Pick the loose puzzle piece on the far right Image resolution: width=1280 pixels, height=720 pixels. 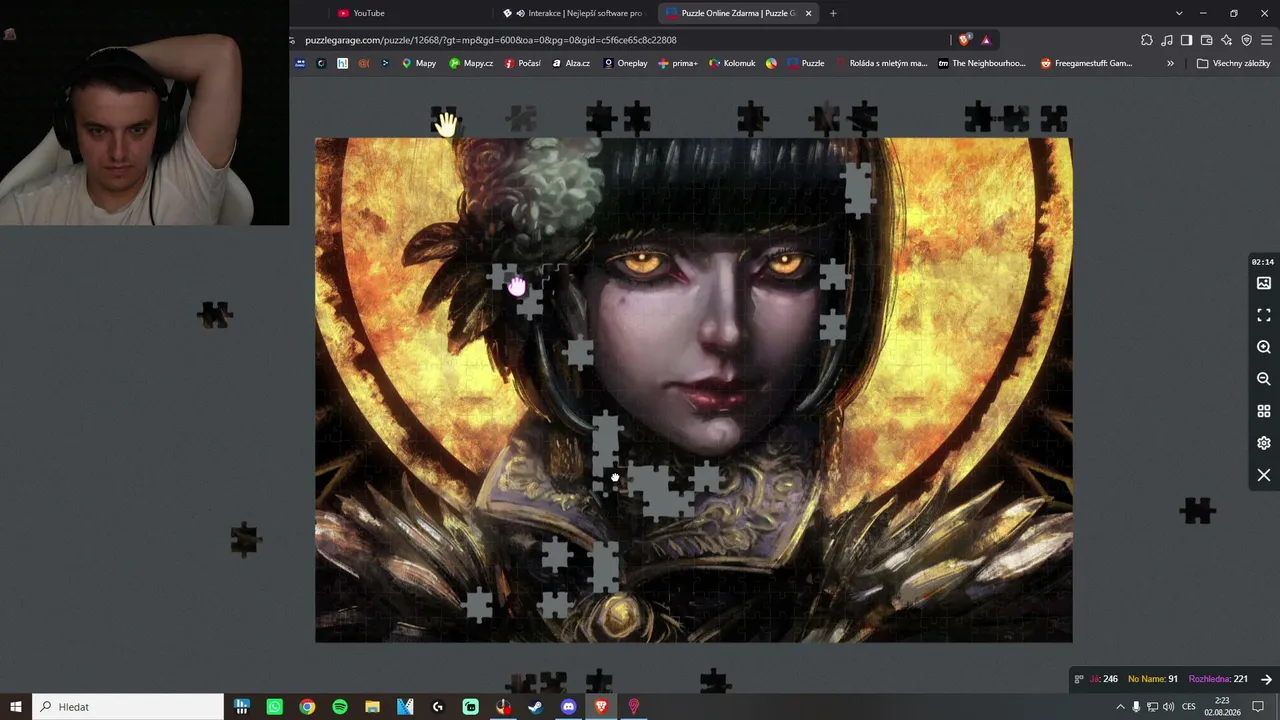[x=1198, y=511]
